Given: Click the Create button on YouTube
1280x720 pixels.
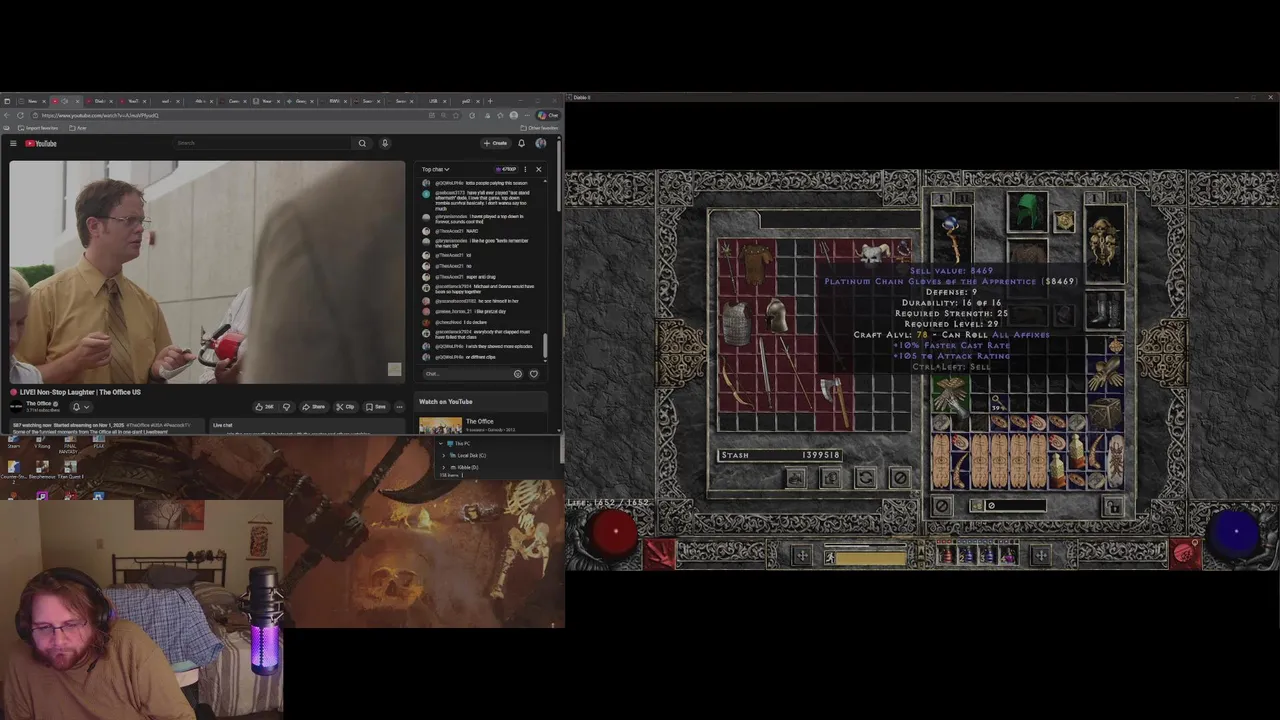Looking at the screenshot, I should click(x=495, y=143).
